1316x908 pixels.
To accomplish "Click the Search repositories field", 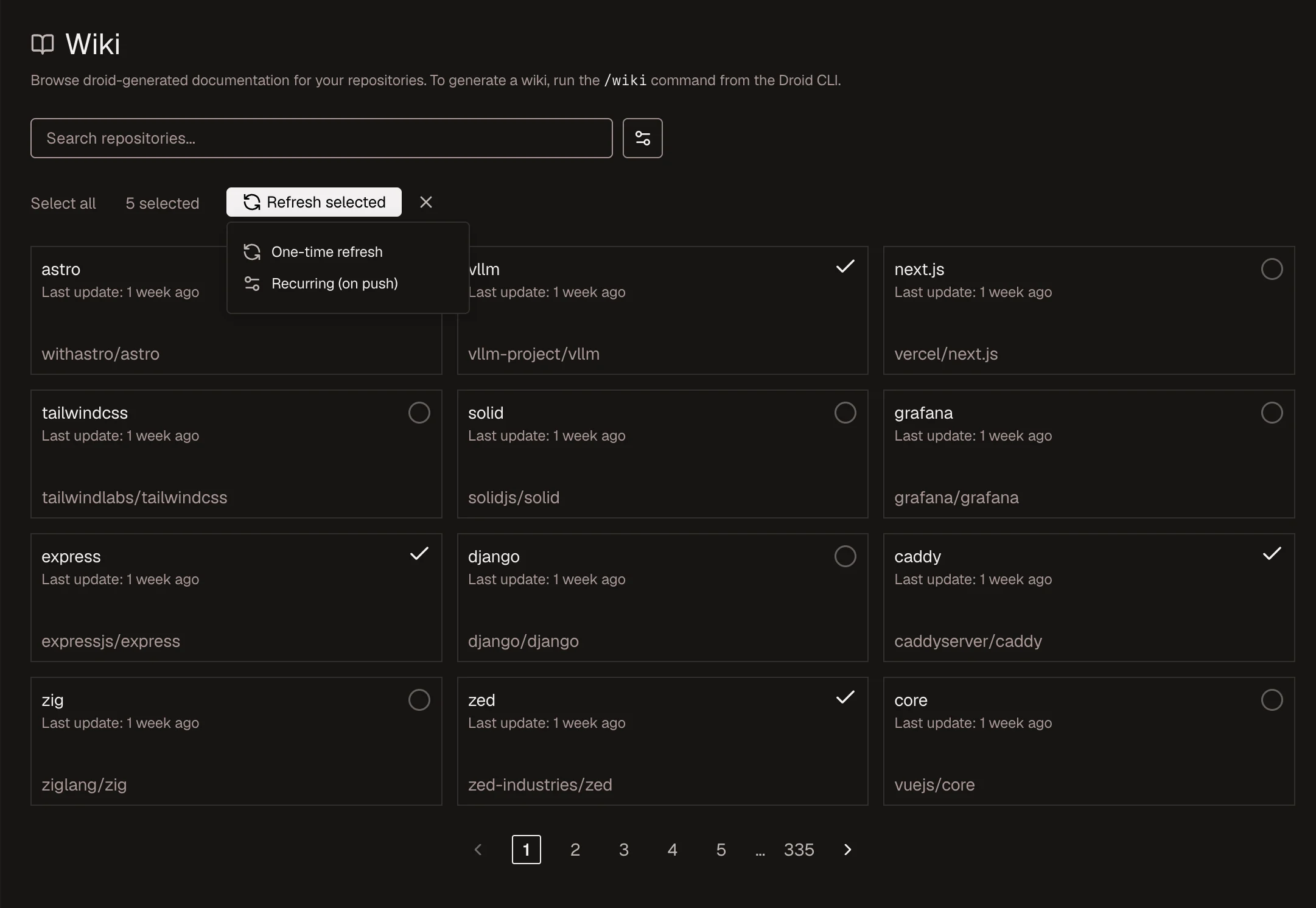I will (321, 138).
